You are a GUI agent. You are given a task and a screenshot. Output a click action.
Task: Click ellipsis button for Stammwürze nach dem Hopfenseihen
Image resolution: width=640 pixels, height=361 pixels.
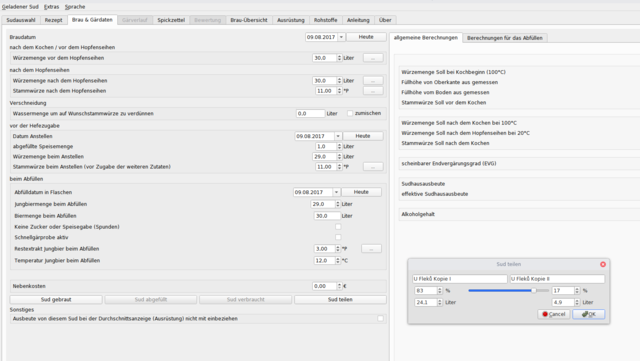coord(373,91)
